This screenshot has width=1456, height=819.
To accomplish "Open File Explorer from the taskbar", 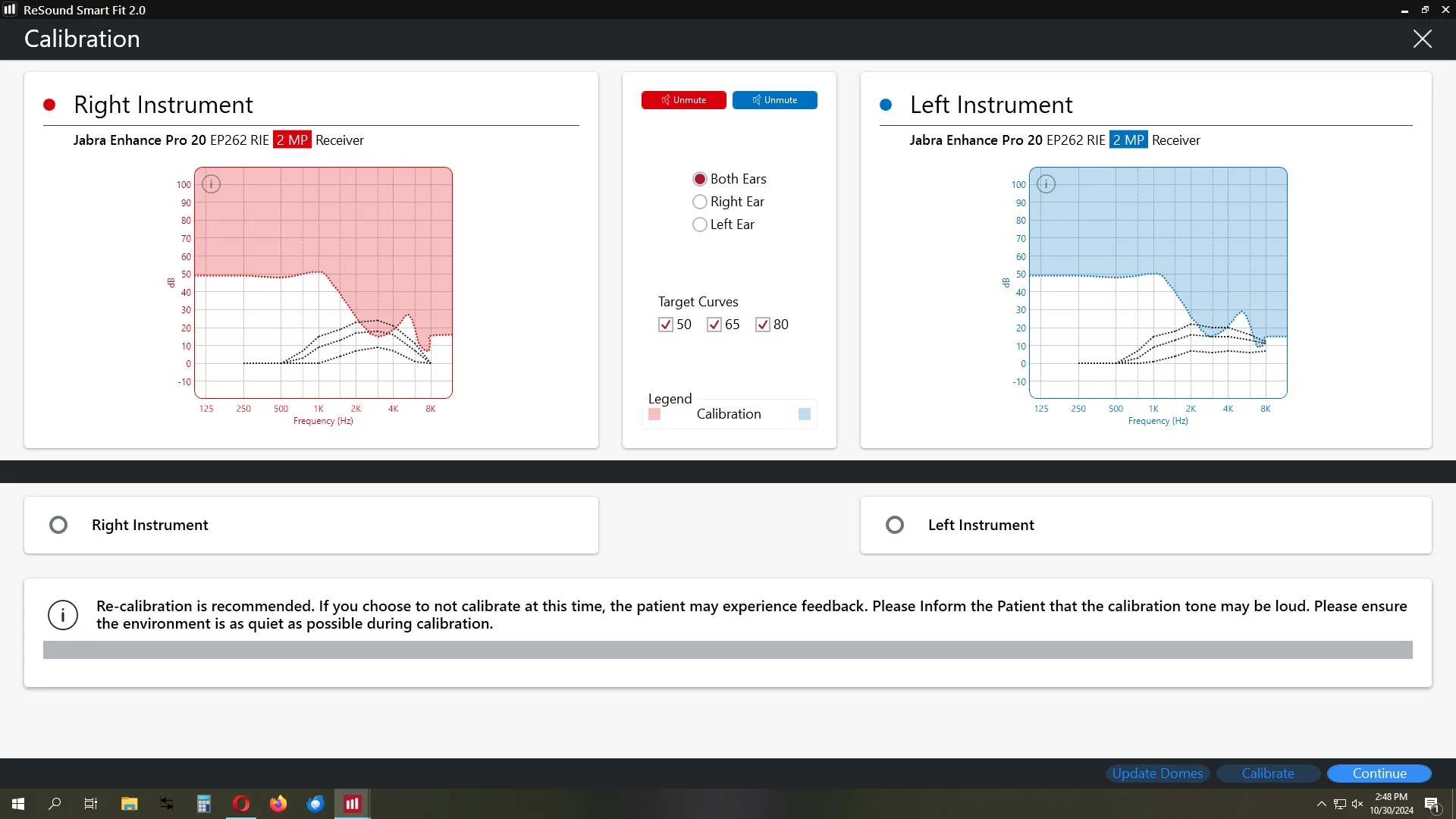I will click(129, 804).
